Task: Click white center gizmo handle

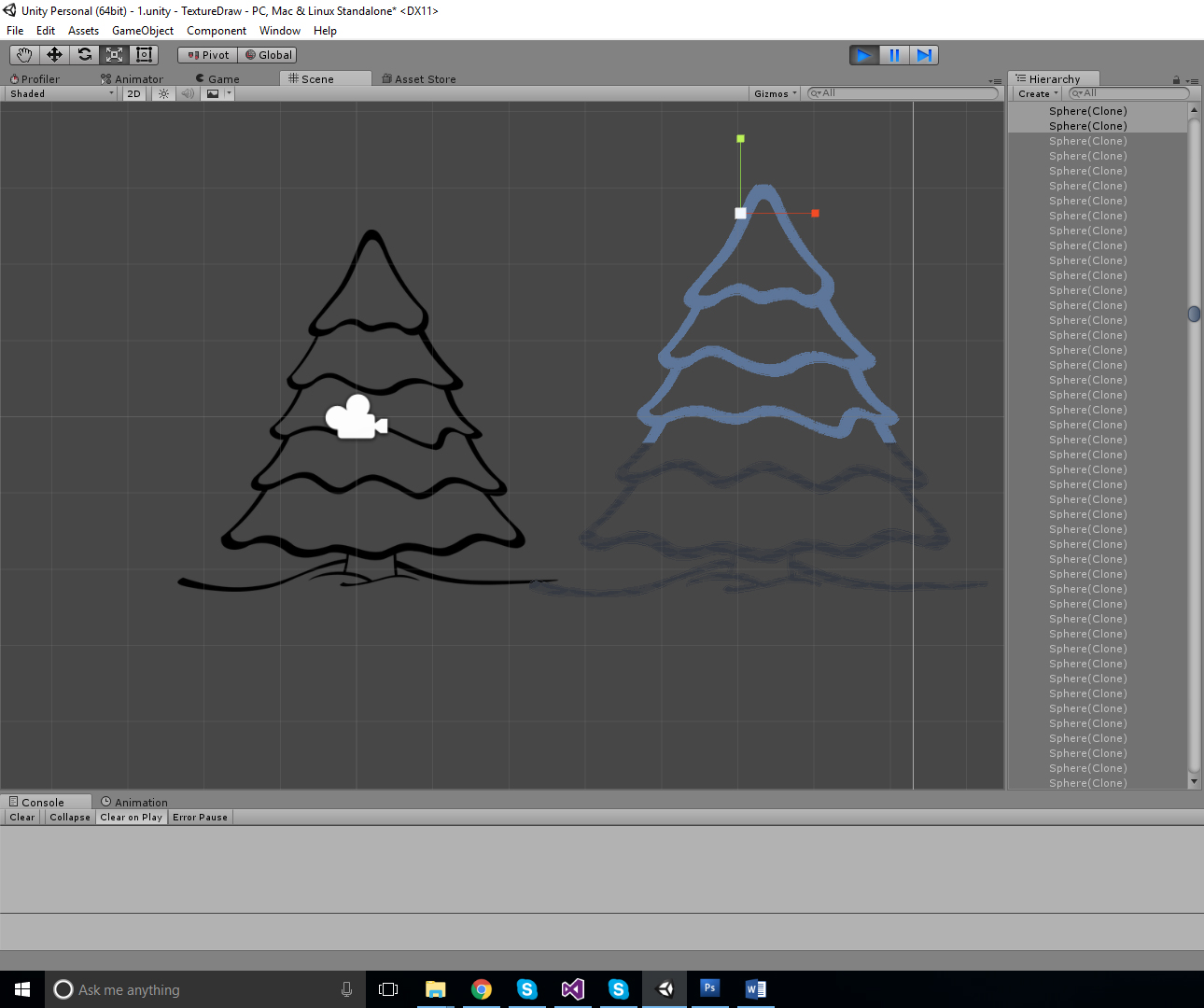Action: (x=740, y=214)
